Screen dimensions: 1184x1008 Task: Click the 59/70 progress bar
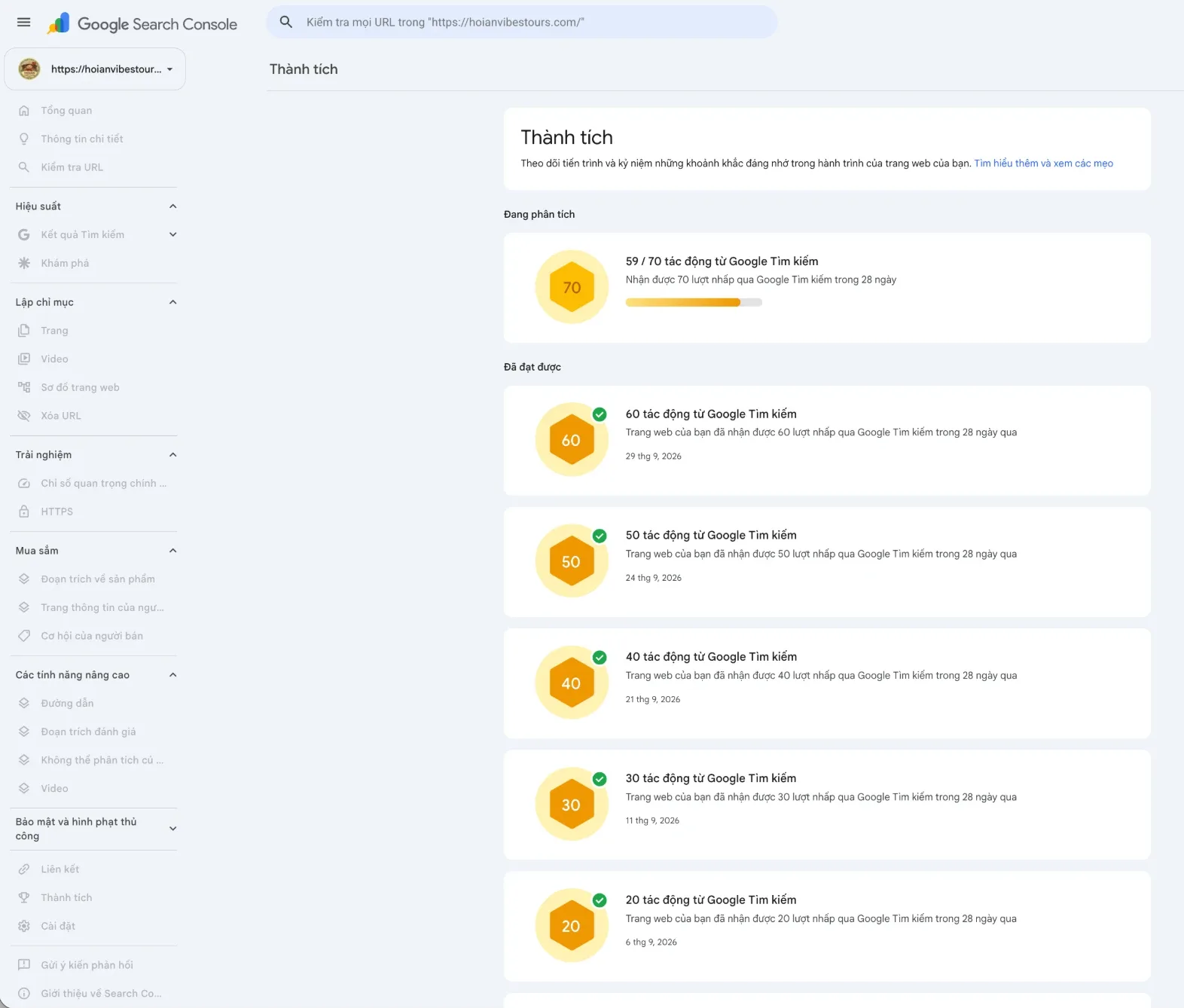(x=694, y=302)
